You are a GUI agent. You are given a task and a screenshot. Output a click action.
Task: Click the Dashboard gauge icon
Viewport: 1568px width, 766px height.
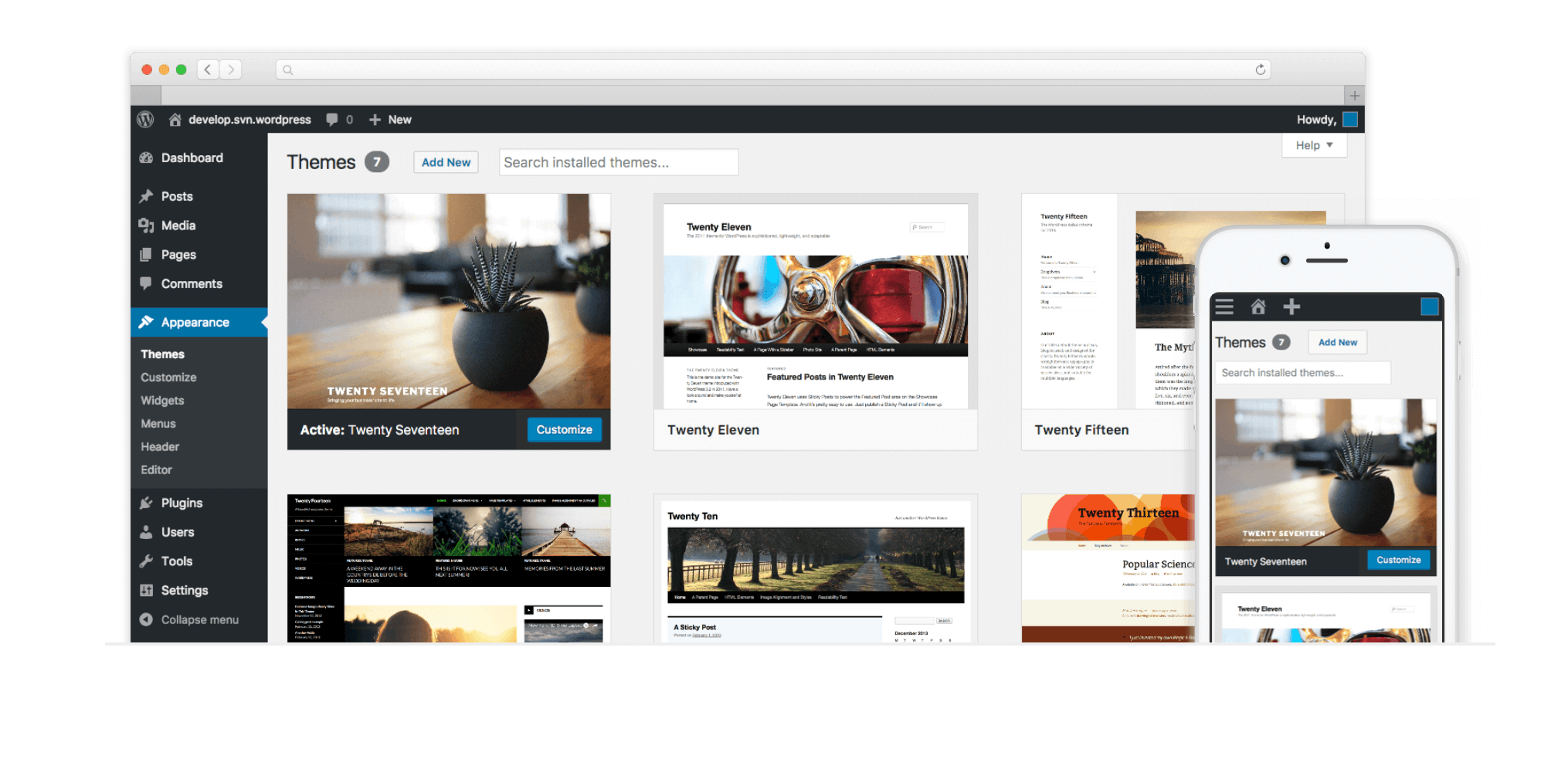click(x=146, y=158)
